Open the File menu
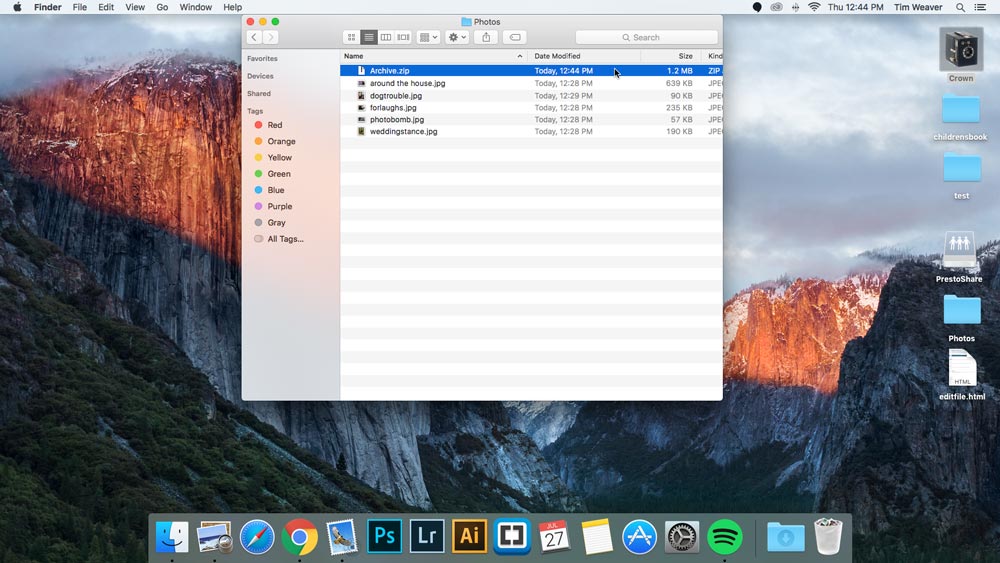Image resolution: width=1000 pixels, height=563 pixels. coord(80,7)
